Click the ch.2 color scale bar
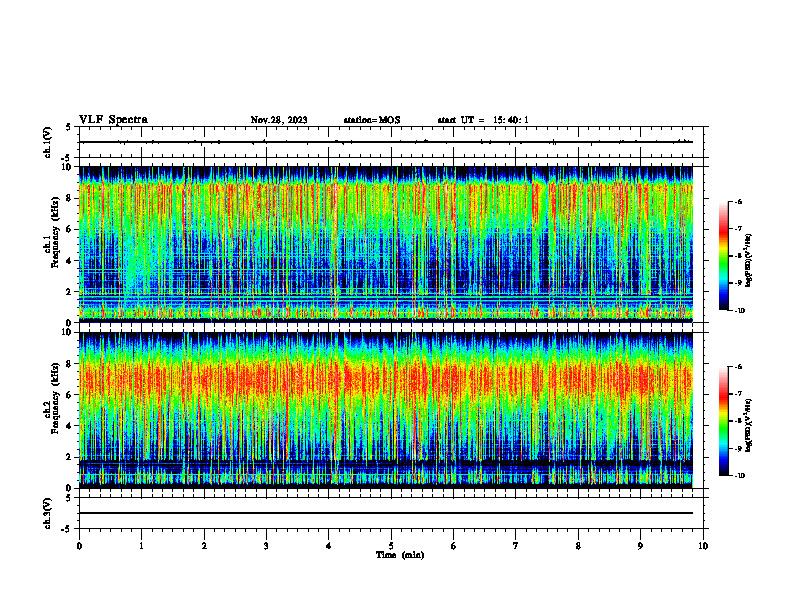The height and width of the screenshot is (612, 792). pos(723,421)
